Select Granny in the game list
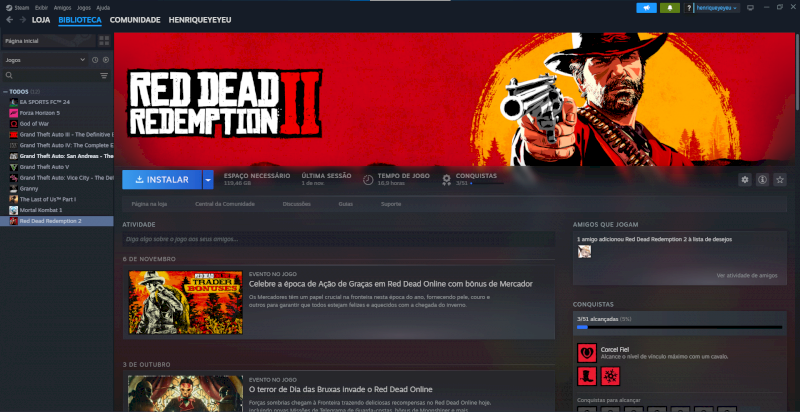 point(57,189)
